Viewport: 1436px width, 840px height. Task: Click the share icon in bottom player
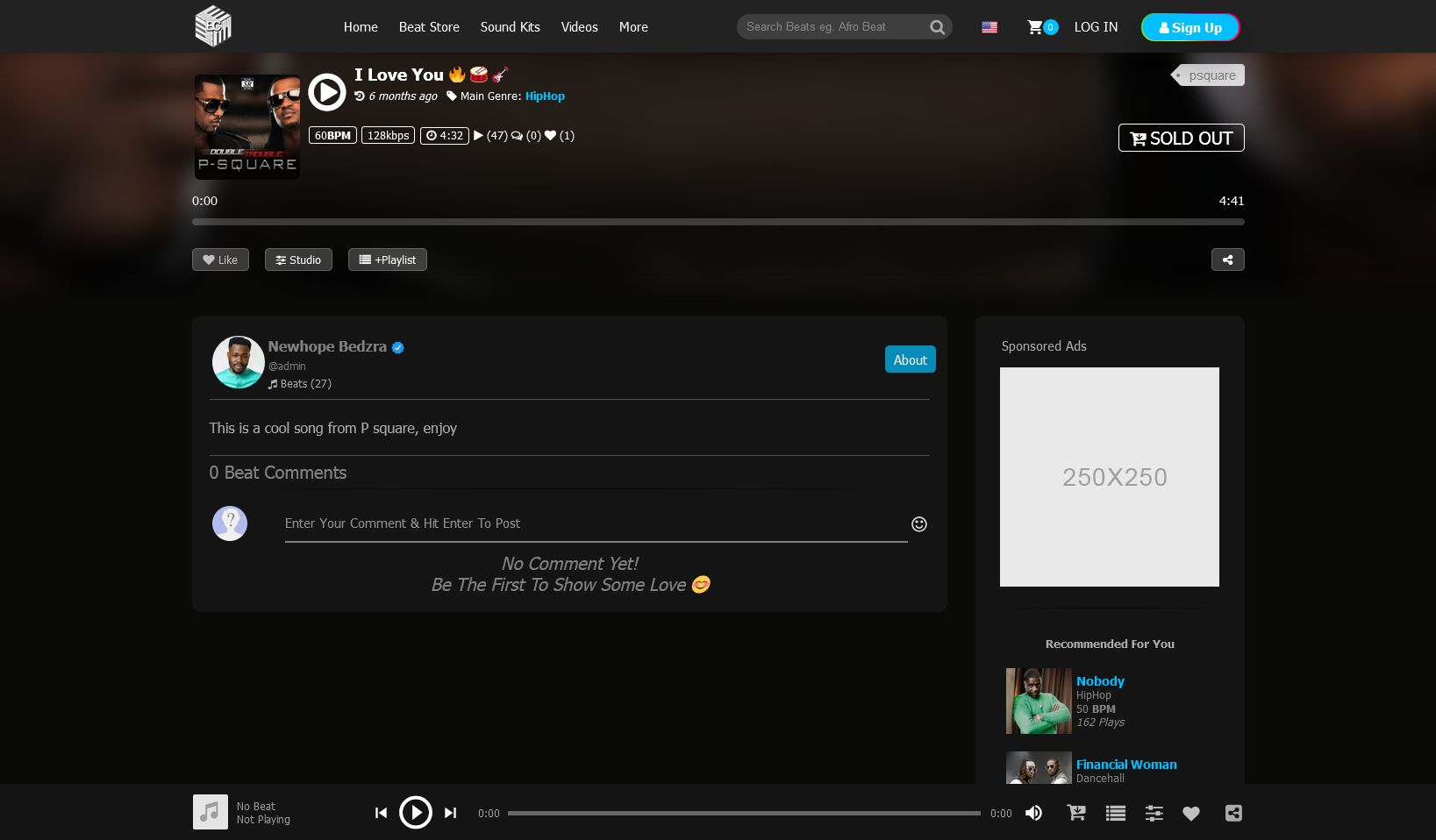pyautogui.click(x=1233, y=813)
